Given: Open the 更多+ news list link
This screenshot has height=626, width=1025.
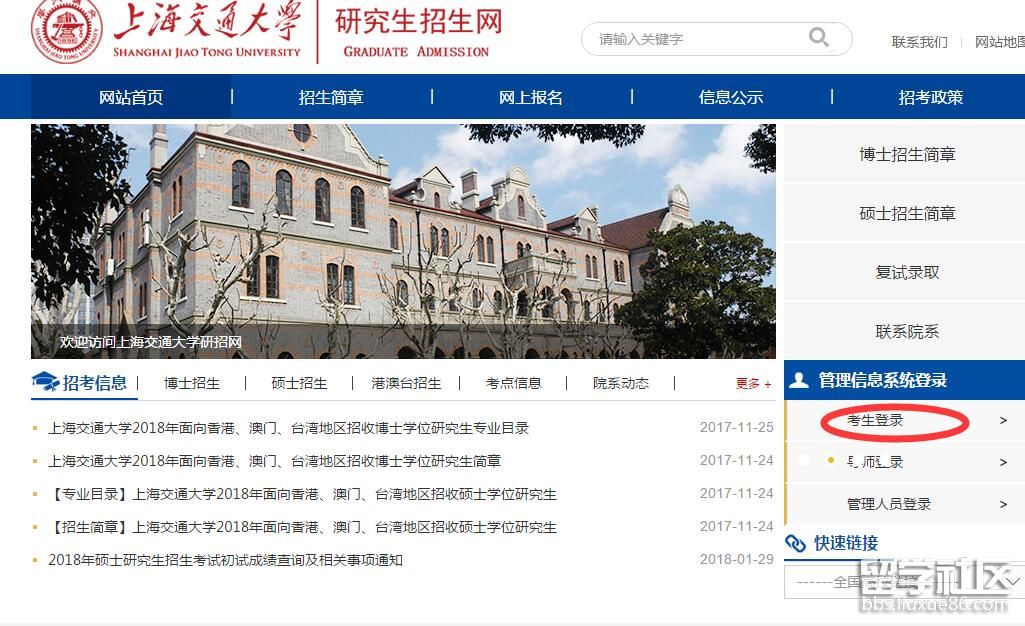Looking at the screenshot, I should coord(753,383).
